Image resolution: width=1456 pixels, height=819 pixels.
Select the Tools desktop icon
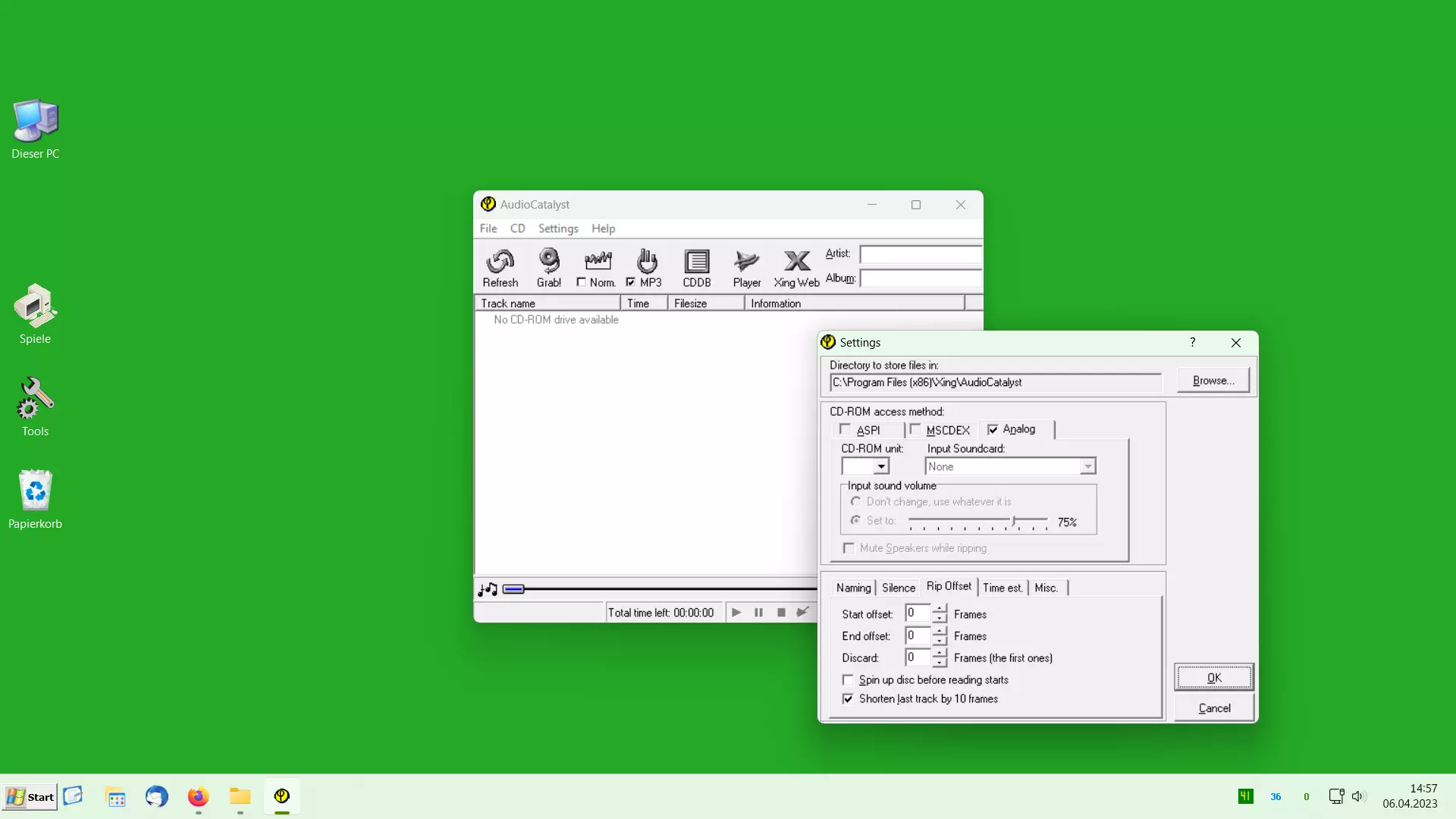[36, 407]
